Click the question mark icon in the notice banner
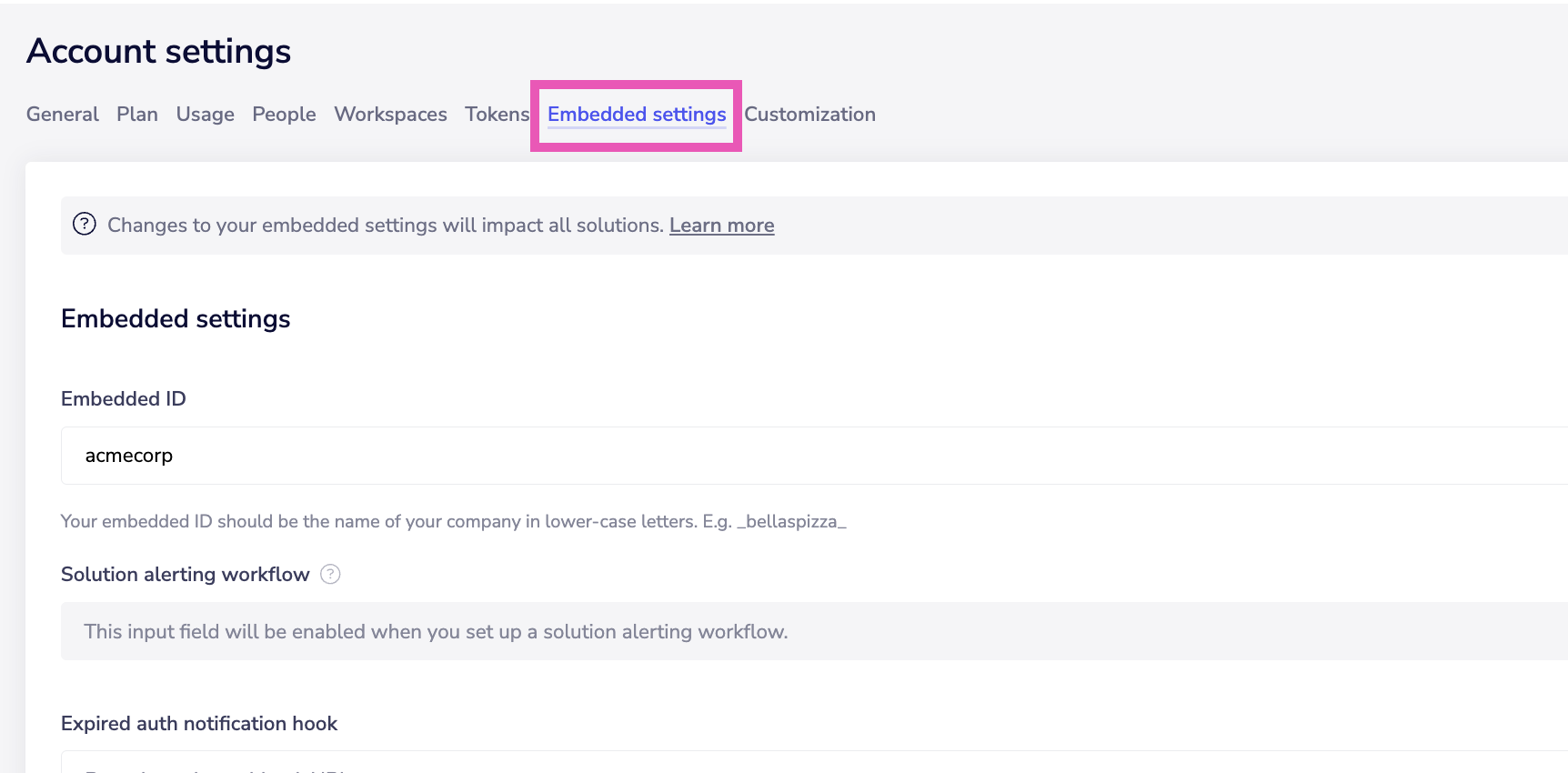 tap(84, 225)
